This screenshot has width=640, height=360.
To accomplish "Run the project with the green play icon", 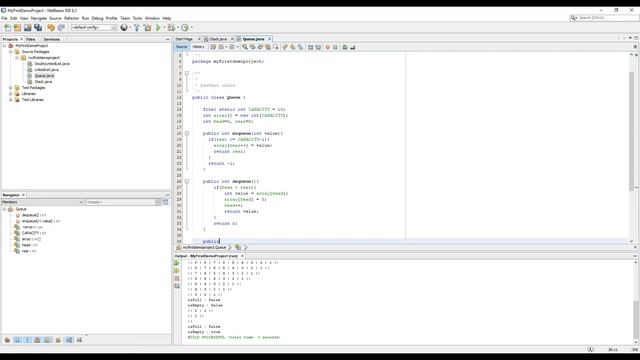I will pyautogui.click(x=158, y=27).
